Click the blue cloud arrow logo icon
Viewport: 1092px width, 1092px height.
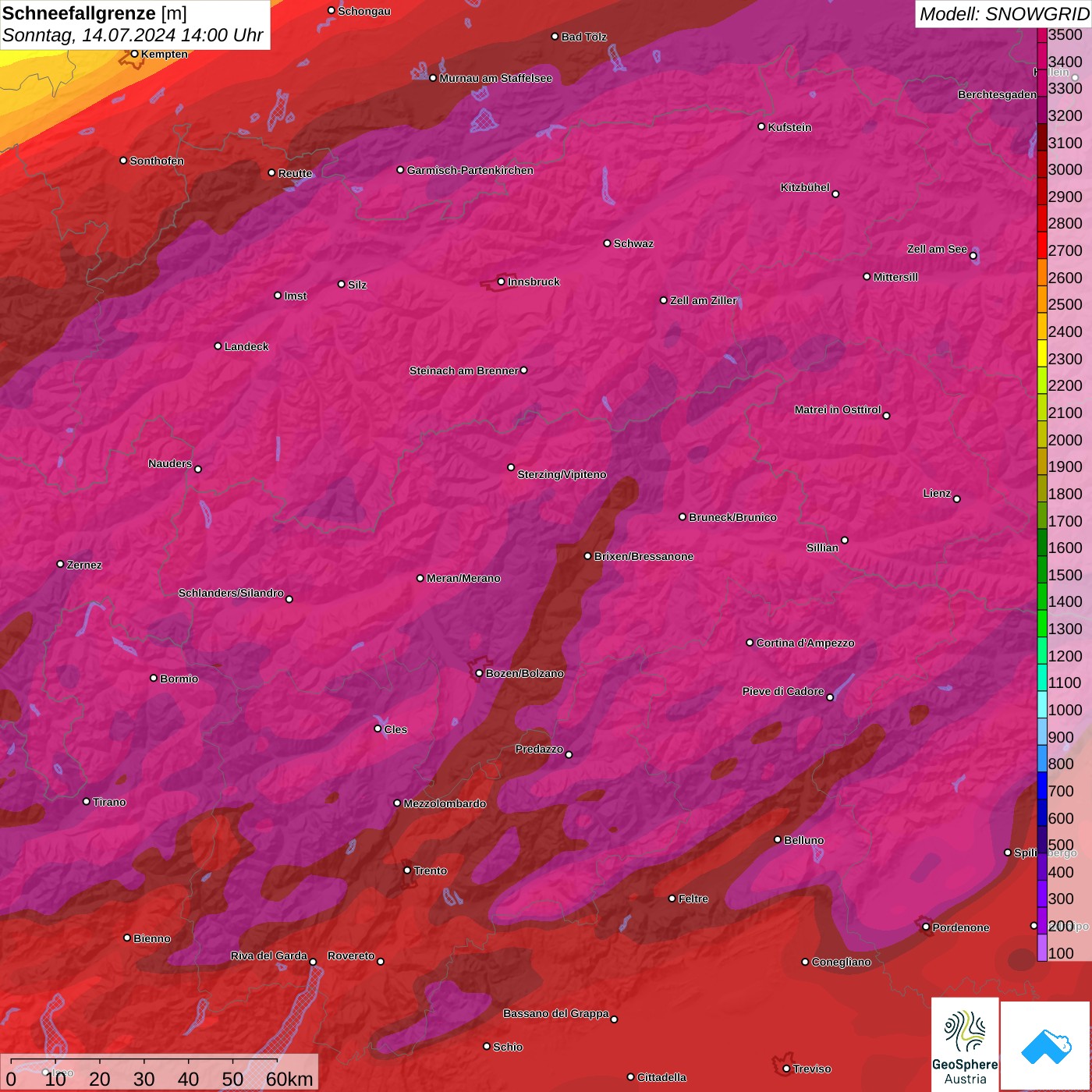(x=1046, y=1047)
